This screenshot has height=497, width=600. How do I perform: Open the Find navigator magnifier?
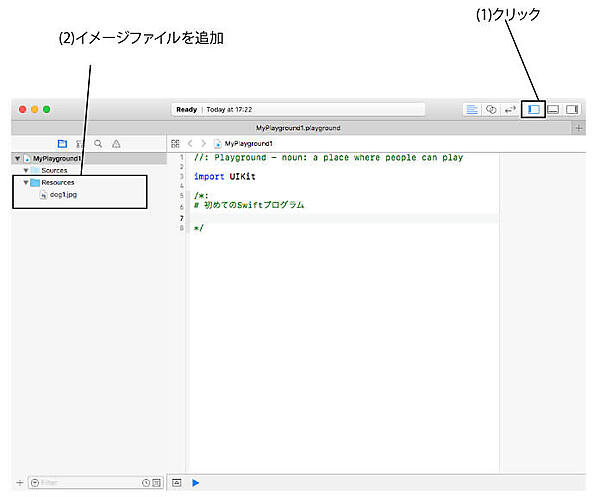coord(98,144)
